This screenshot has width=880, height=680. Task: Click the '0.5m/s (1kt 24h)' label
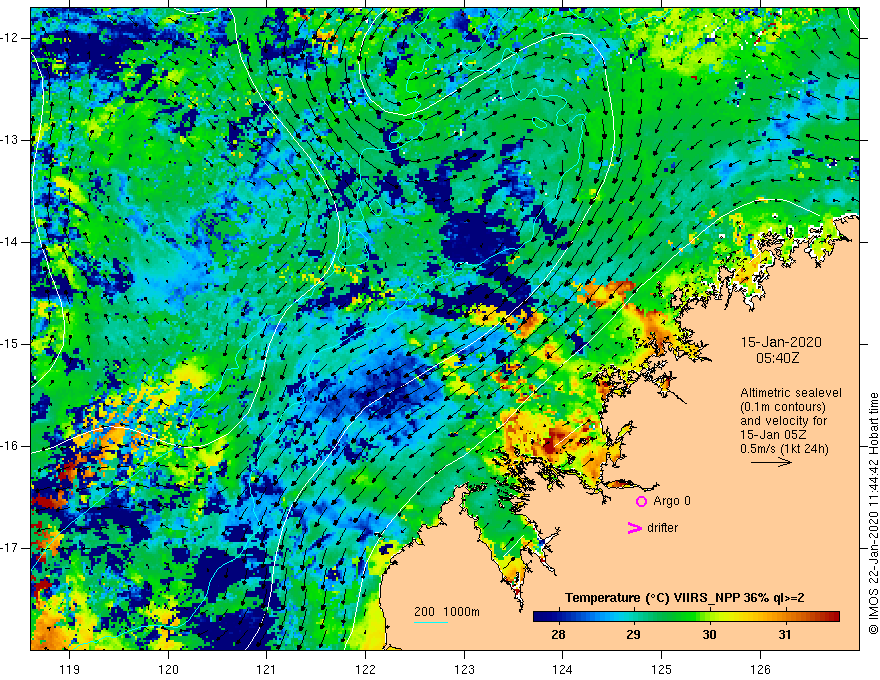[784, 448]
